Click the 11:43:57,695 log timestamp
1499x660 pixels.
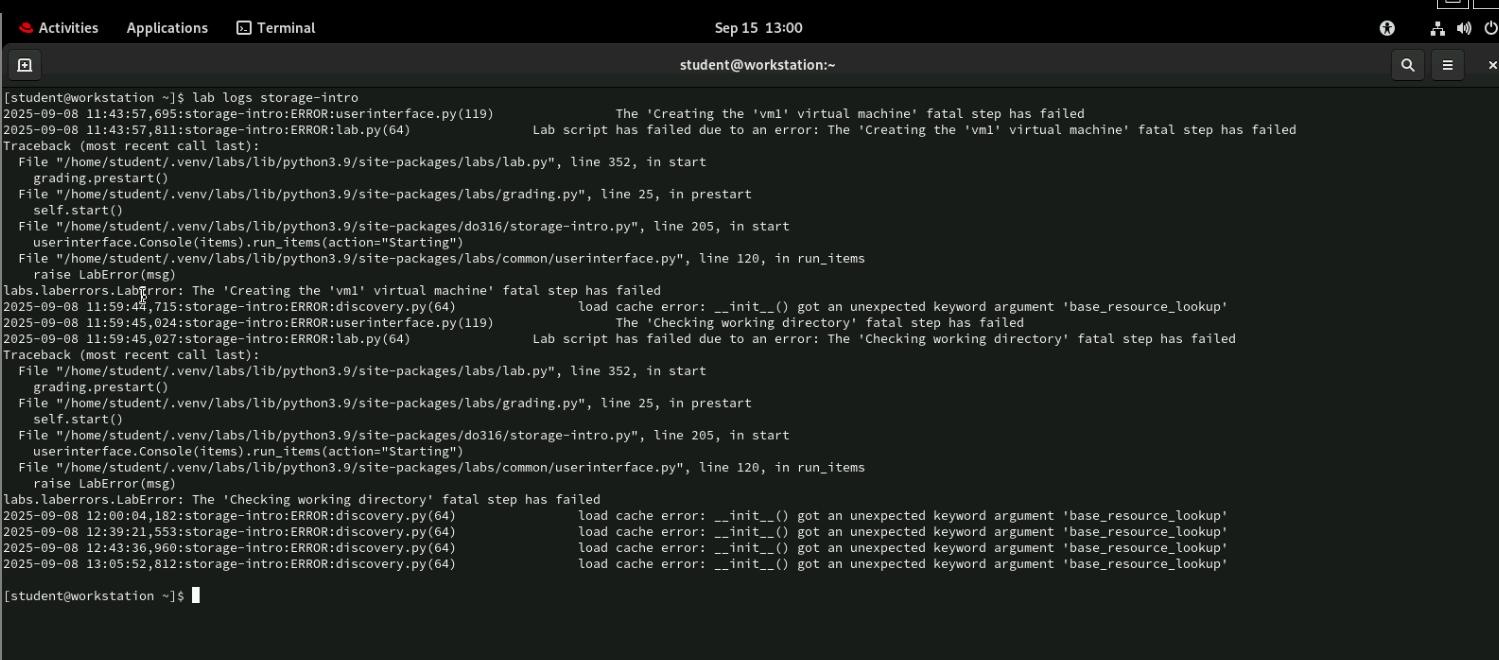(130, 114)
